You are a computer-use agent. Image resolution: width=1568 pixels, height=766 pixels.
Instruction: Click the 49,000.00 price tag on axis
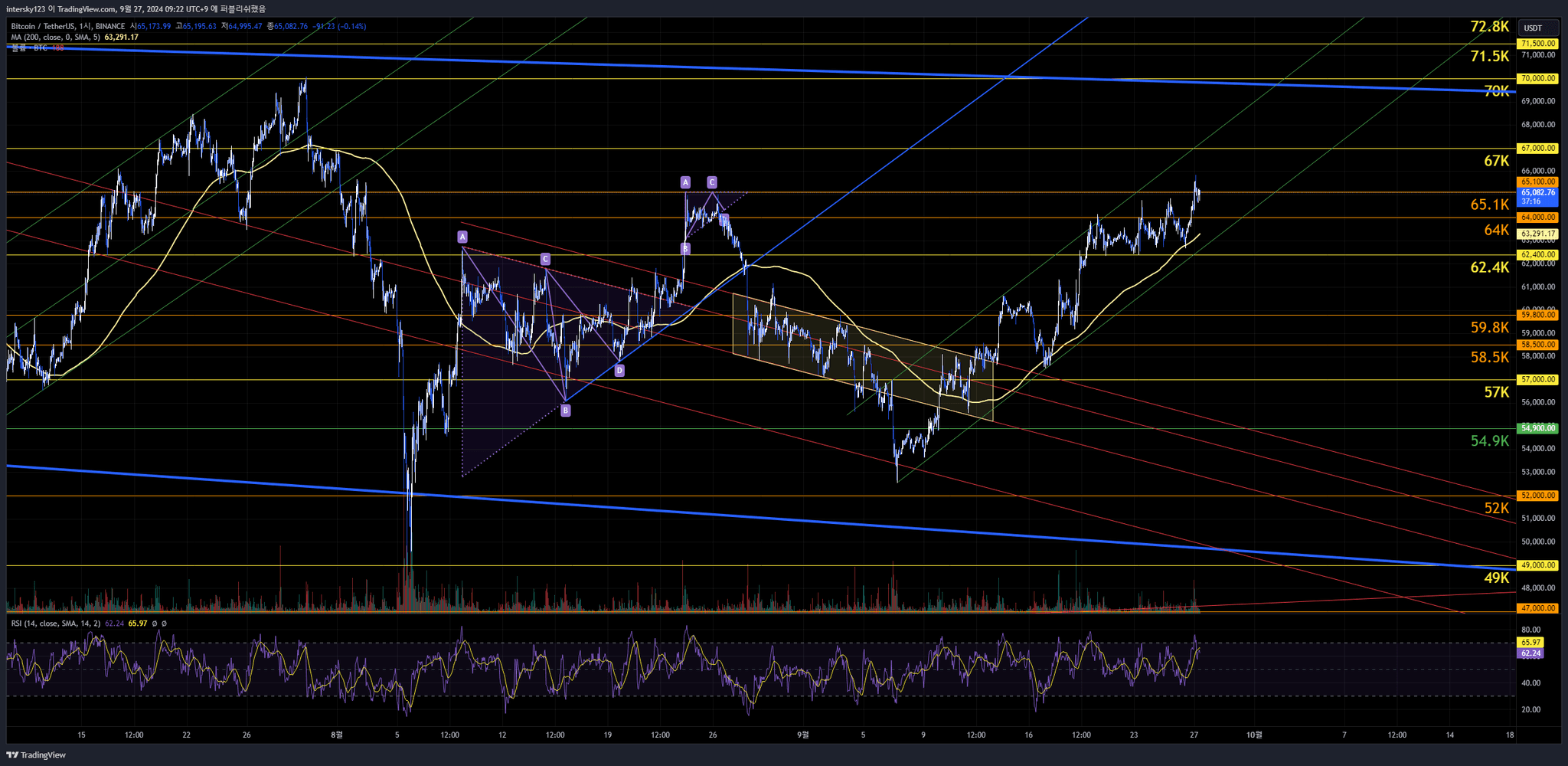[1537, 565]
